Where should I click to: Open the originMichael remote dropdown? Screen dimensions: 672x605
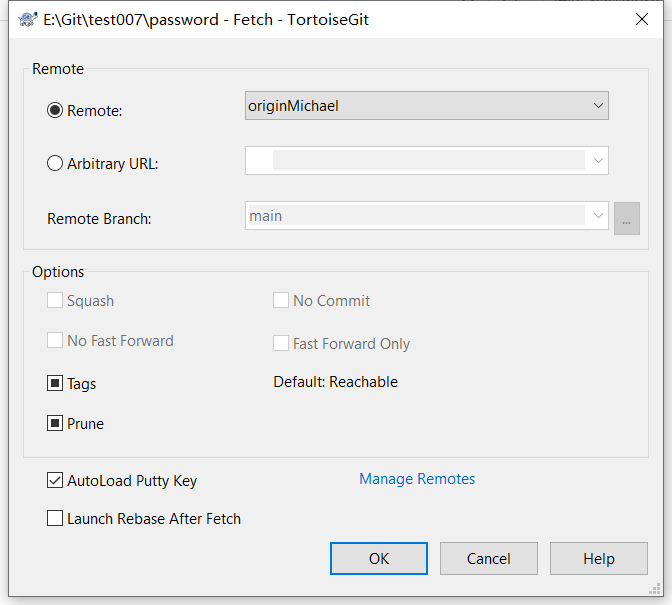pos(426,105)
